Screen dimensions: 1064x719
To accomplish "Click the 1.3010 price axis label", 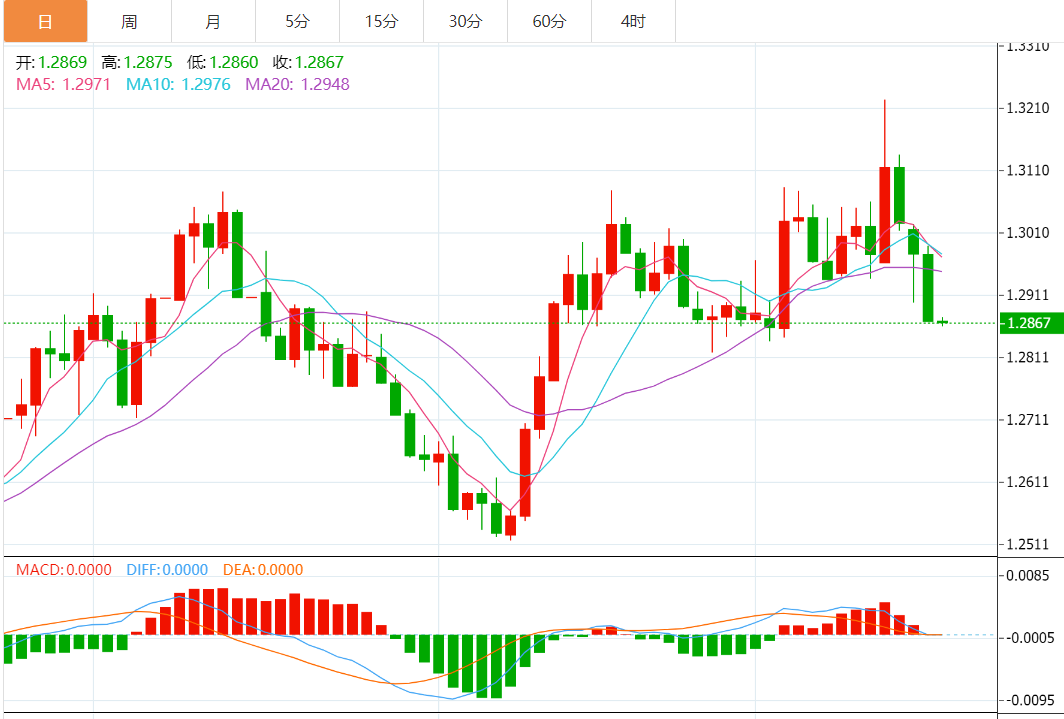I will [x=1027, y=233].
